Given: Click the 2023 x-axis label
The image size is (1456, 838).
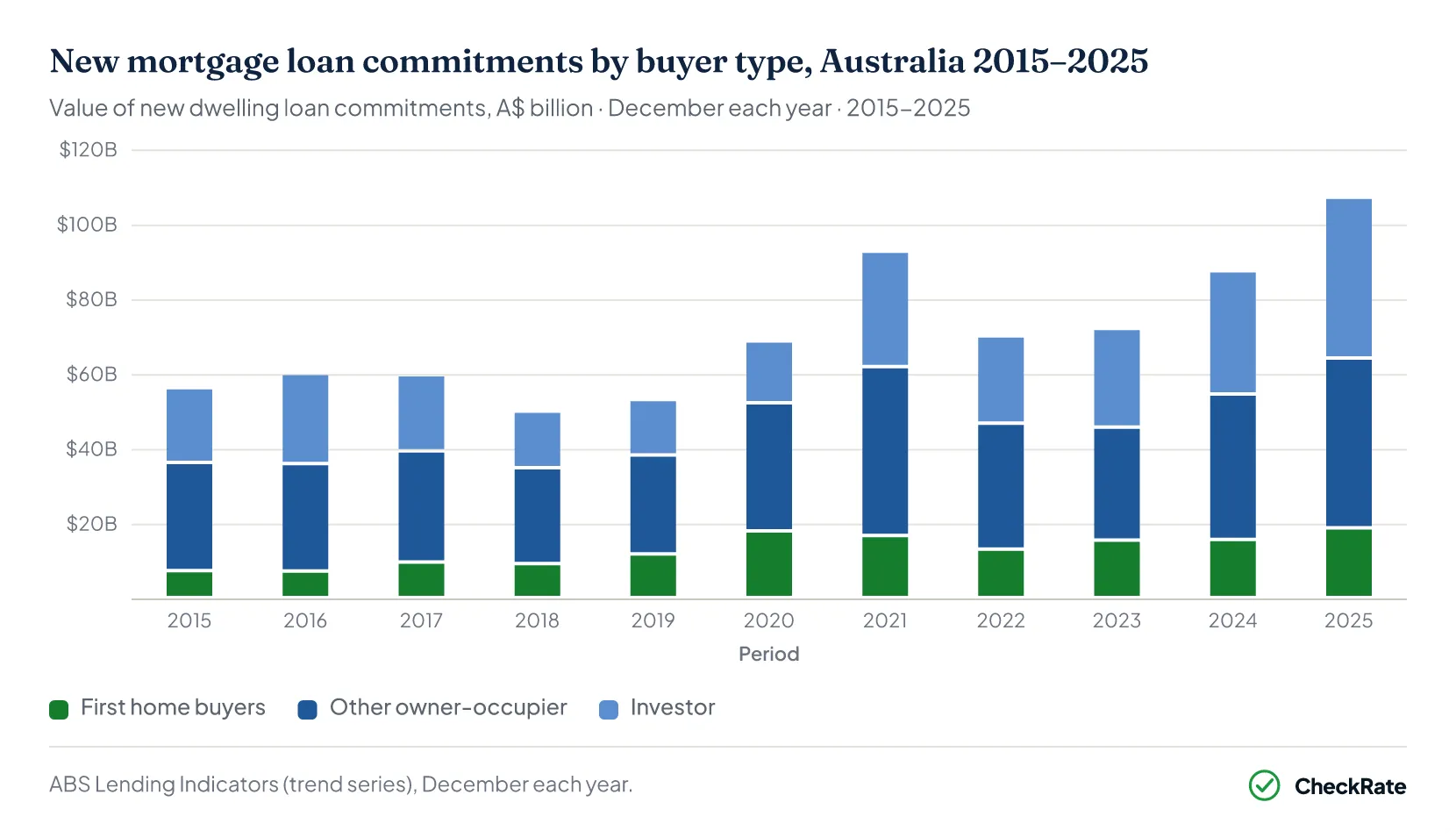Looking at the screenshot, I should pyautogui.click(x=1117, y=620).
